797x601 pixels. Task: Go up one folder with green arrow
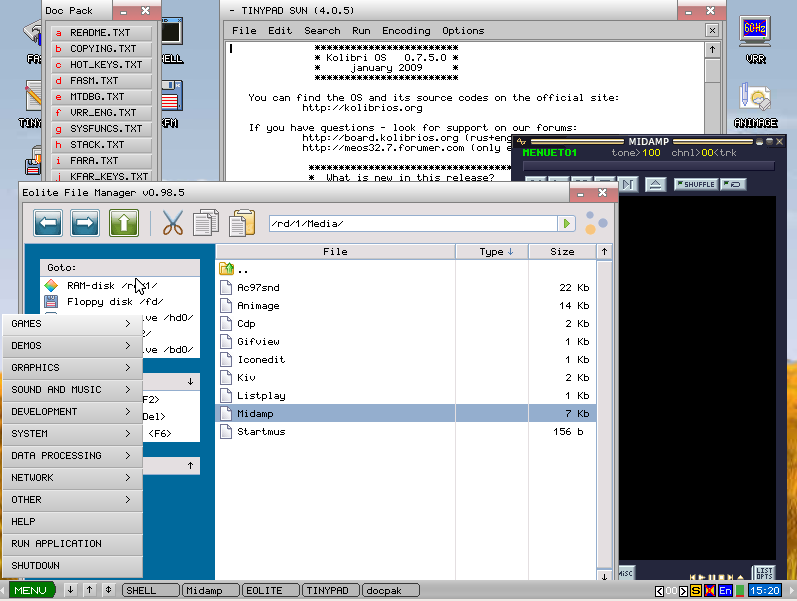pyautogui.click(x=124, y=223)
